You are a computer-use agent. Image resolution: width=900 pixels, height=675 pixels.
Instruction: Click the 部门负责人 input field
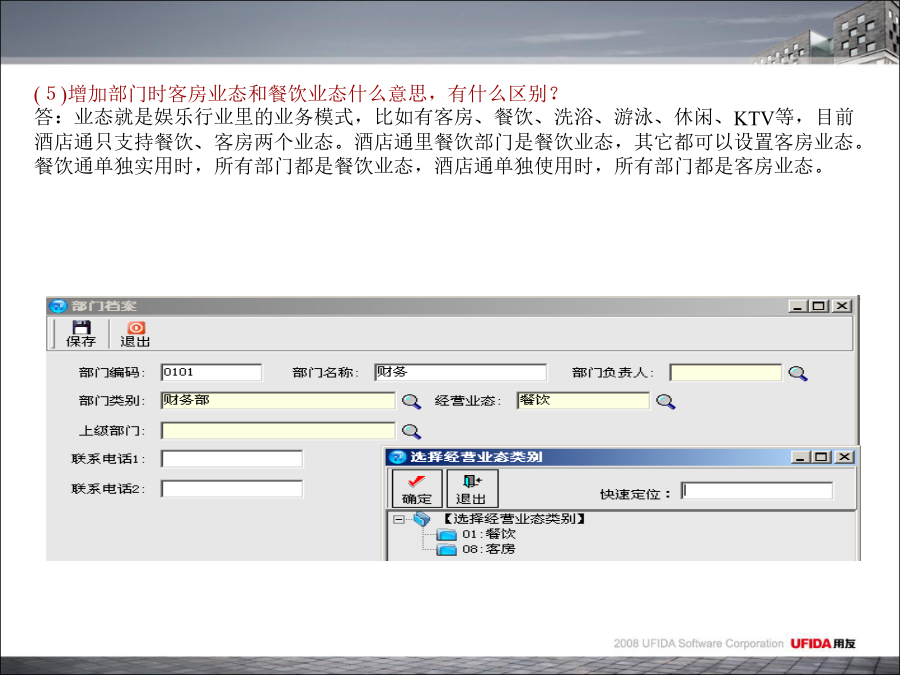726,373
